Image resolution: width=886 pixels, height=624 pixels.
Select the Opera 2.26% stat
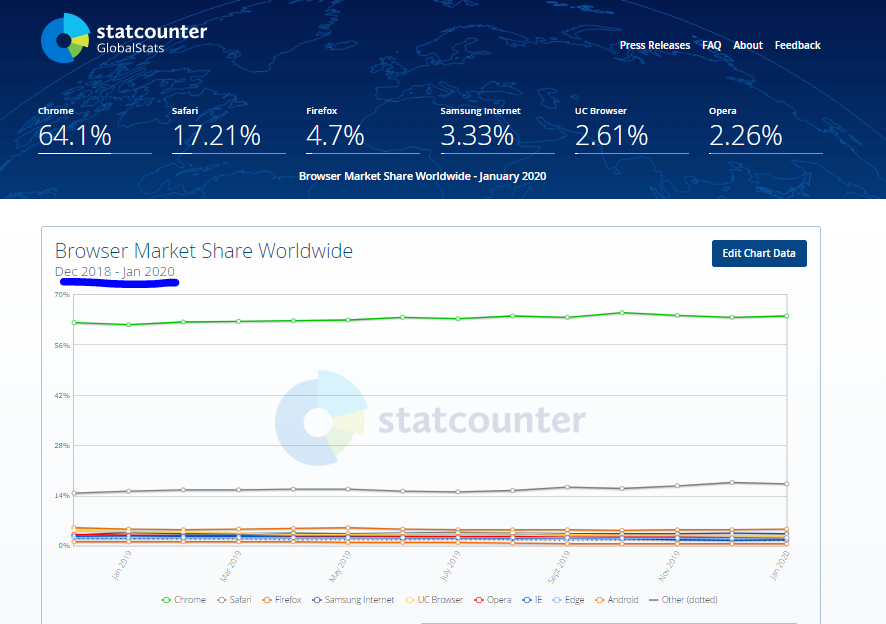pos(766,129)
